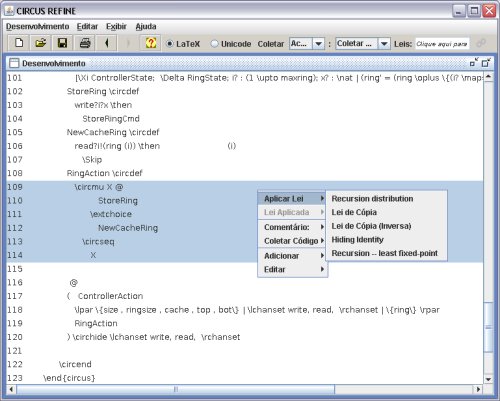
Task: Choose Lei de Cópia (Inversa)
Action: (386, 226)
